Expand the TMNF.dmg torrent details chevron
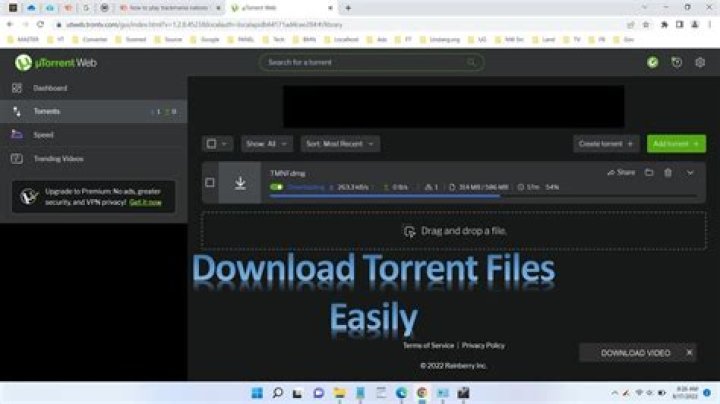Screen dimensions: 720x404 point(690,173)
